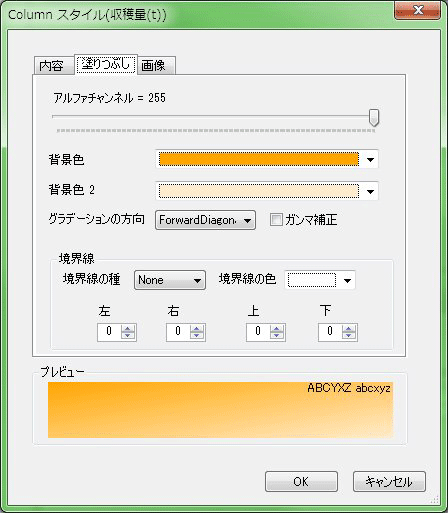Click the OK button
This screenshot has height=513, width=448.
coord(301,482)
